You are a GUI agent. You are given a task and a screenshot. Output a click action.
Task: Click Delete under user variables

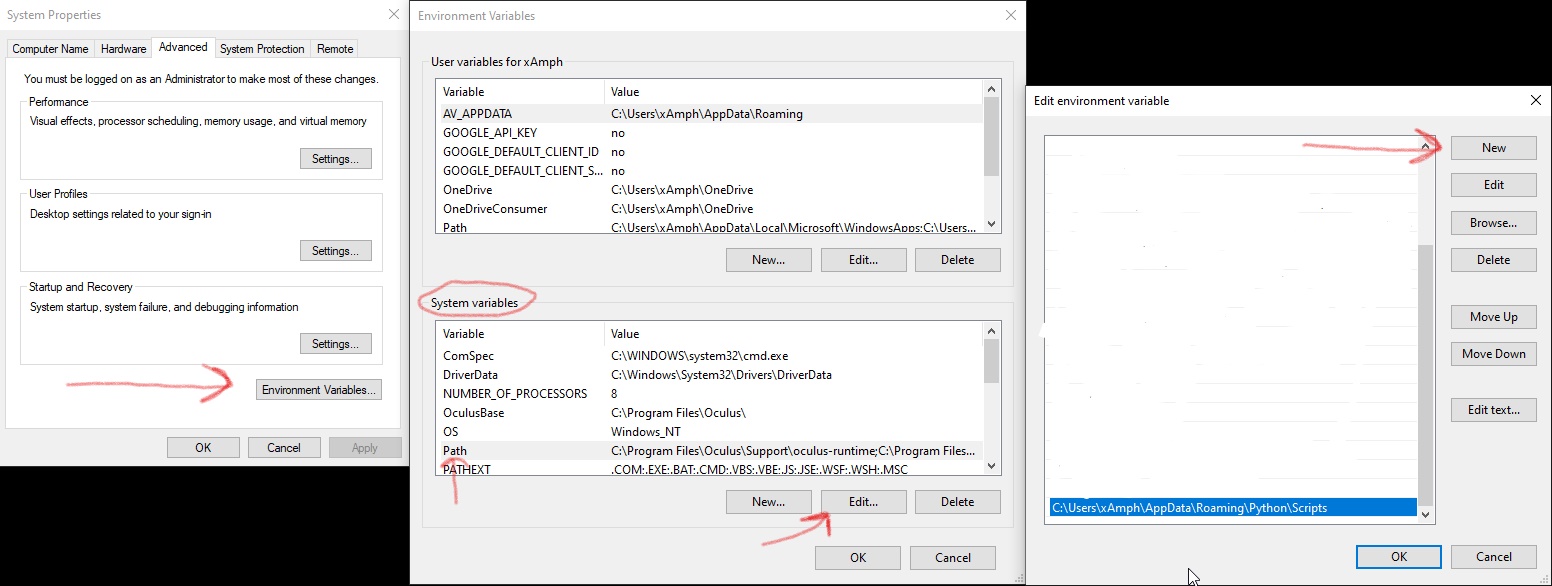pyautogui.click(x=957, y=260)
